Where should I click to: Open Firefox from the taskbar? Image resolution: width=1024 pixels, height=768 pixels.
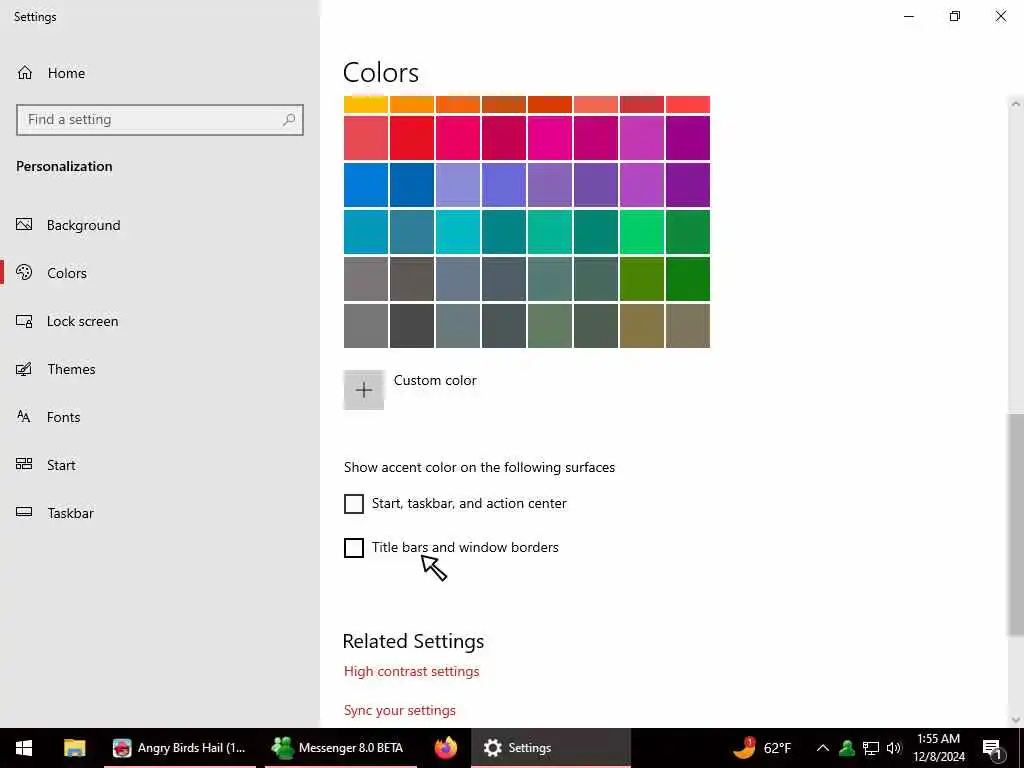446,748
